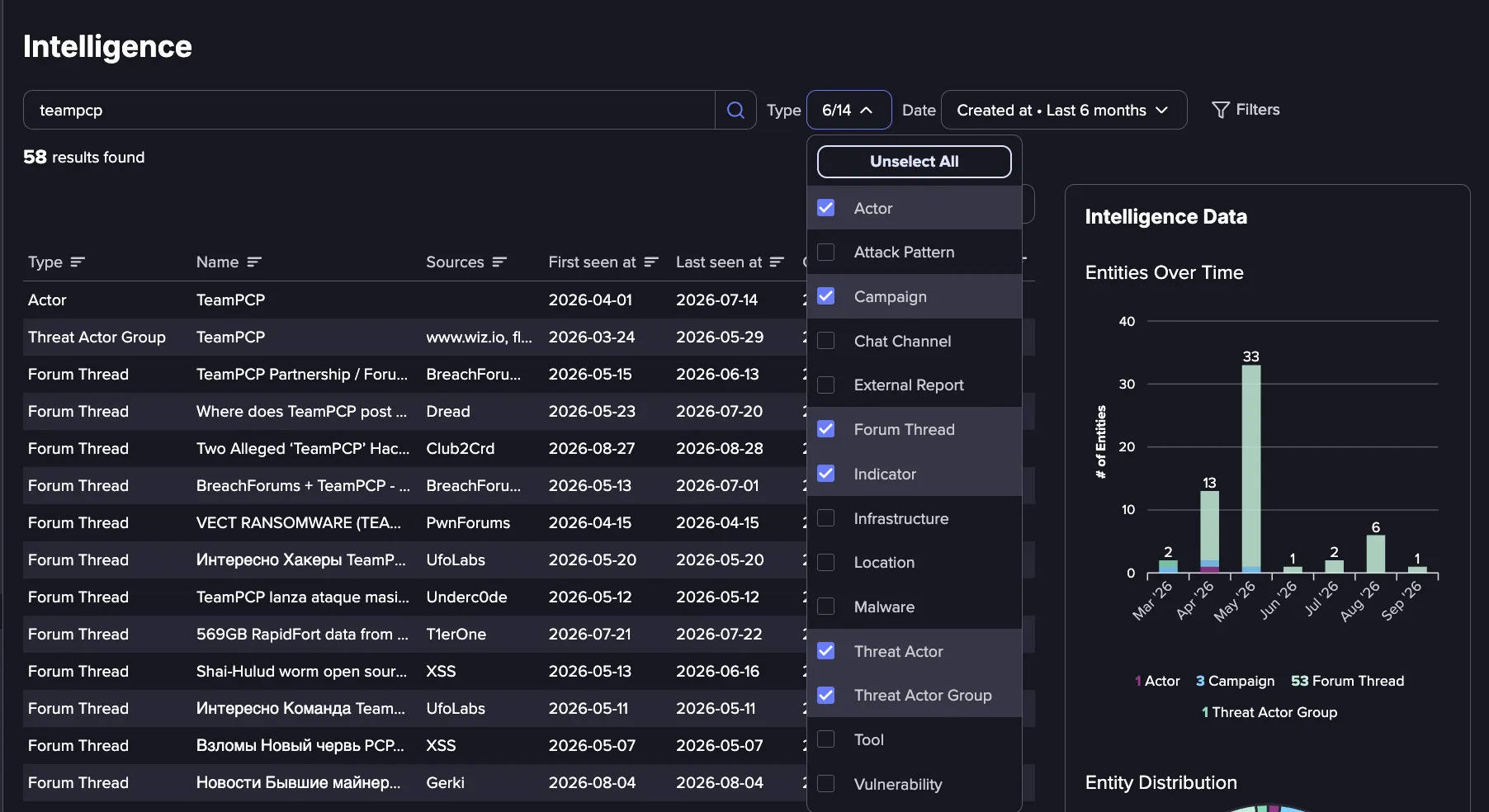
Task: Collapse the Type 6/14 dropdown
Action: pos(848,110)
